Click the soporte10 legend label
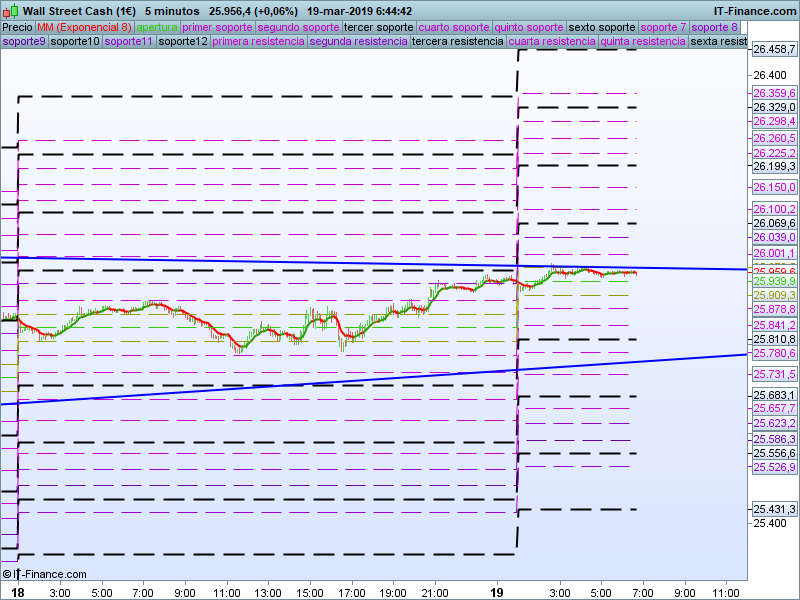 76,41
